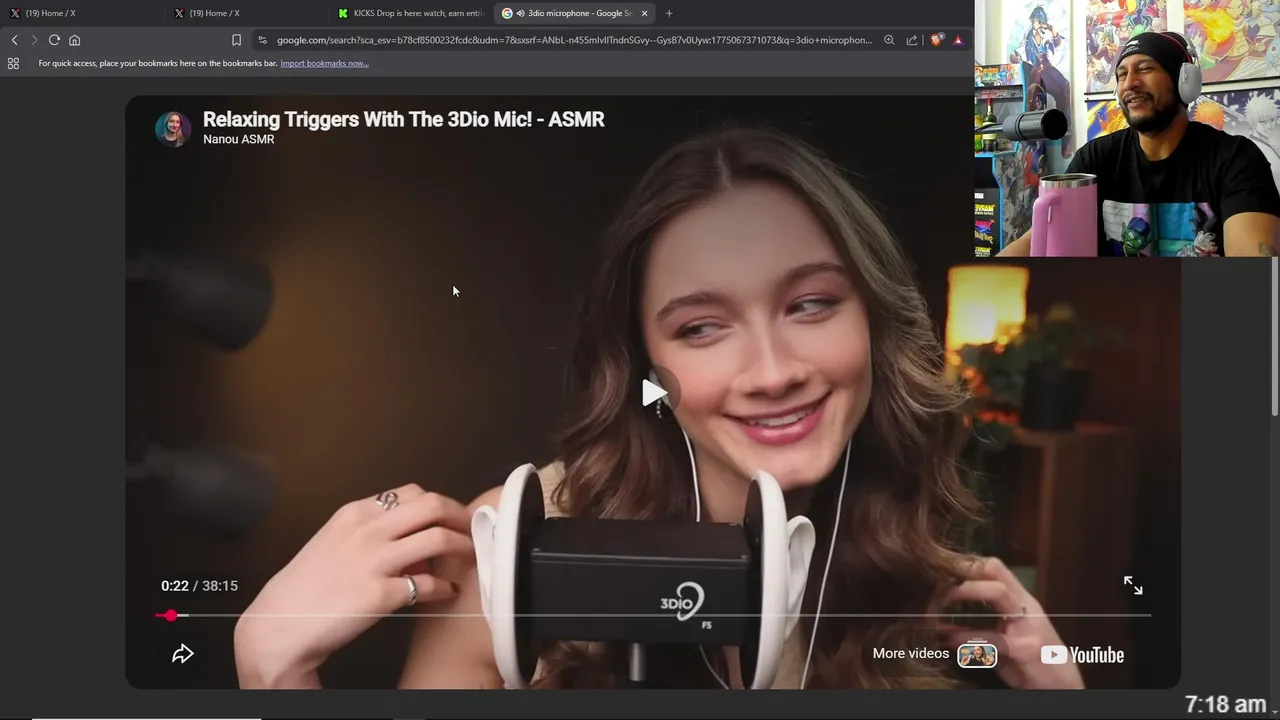The width and height of the screenshot is (1280, 720).
Task: Click the URL address field
Action: 574,40
